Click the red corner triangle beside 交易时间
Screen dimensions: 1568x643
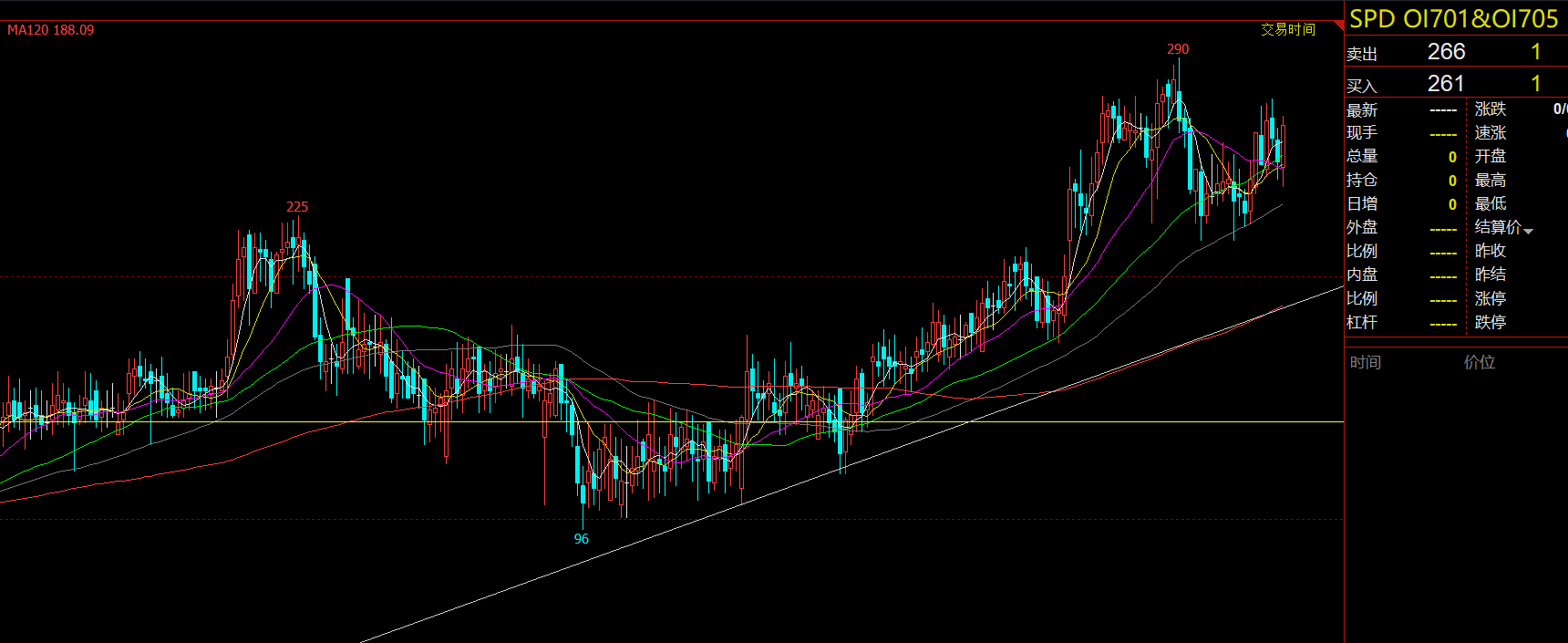tap(1339, 25)
